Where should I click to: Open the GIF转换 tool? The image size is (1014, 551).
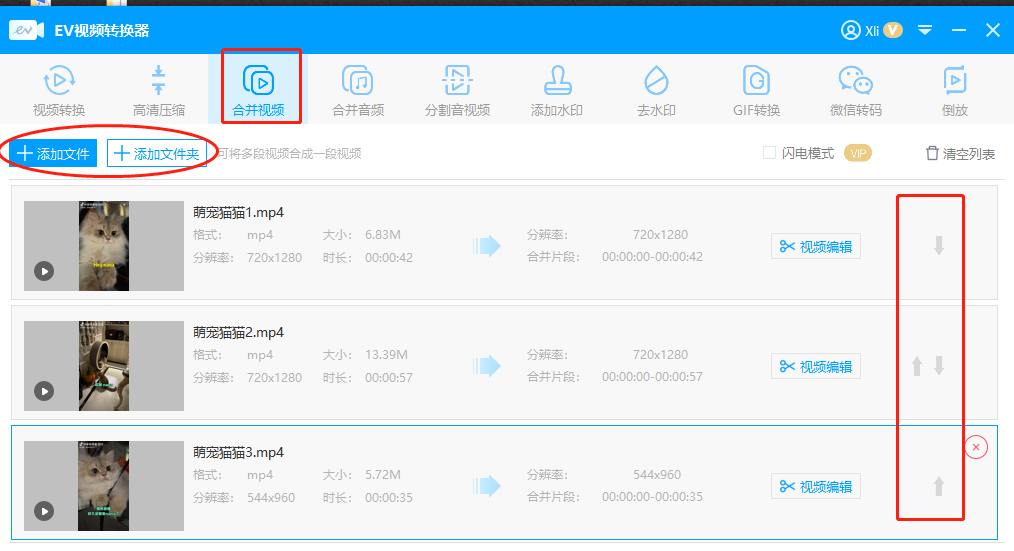pyautogui.click(x=756, y=91)
